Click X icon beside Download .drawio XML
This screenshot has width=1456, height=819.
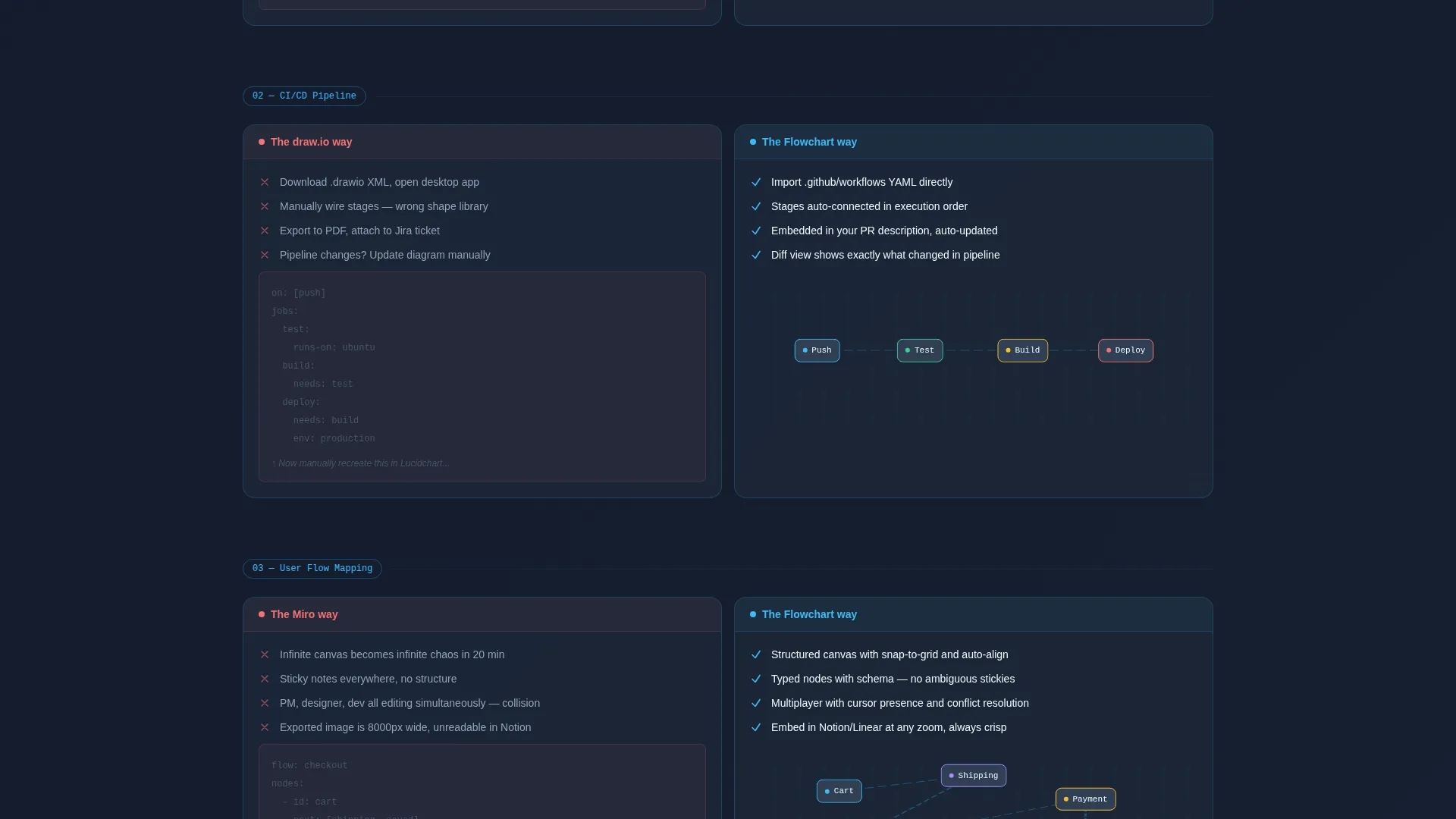[265, 182]
